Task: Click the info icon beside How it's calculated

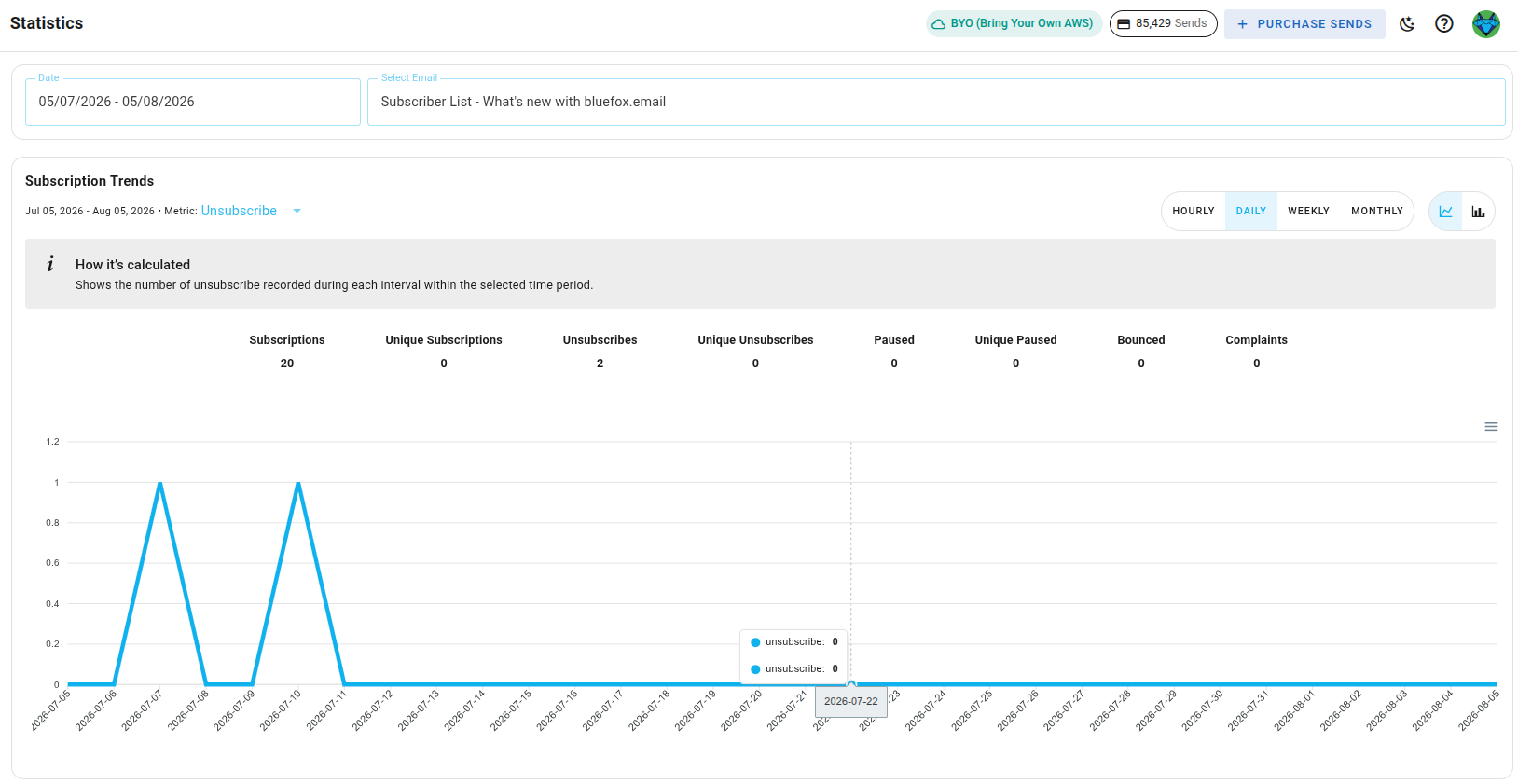Action: click(x=50, y=265)
